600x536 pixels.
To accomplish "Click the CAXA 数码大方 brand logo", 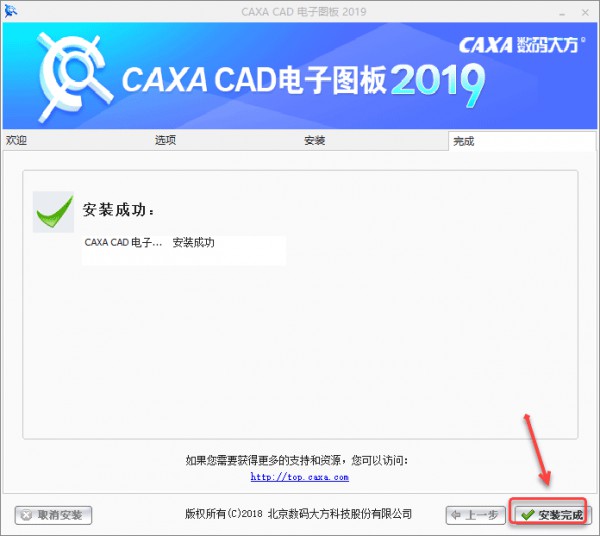I will pos(522,45).
